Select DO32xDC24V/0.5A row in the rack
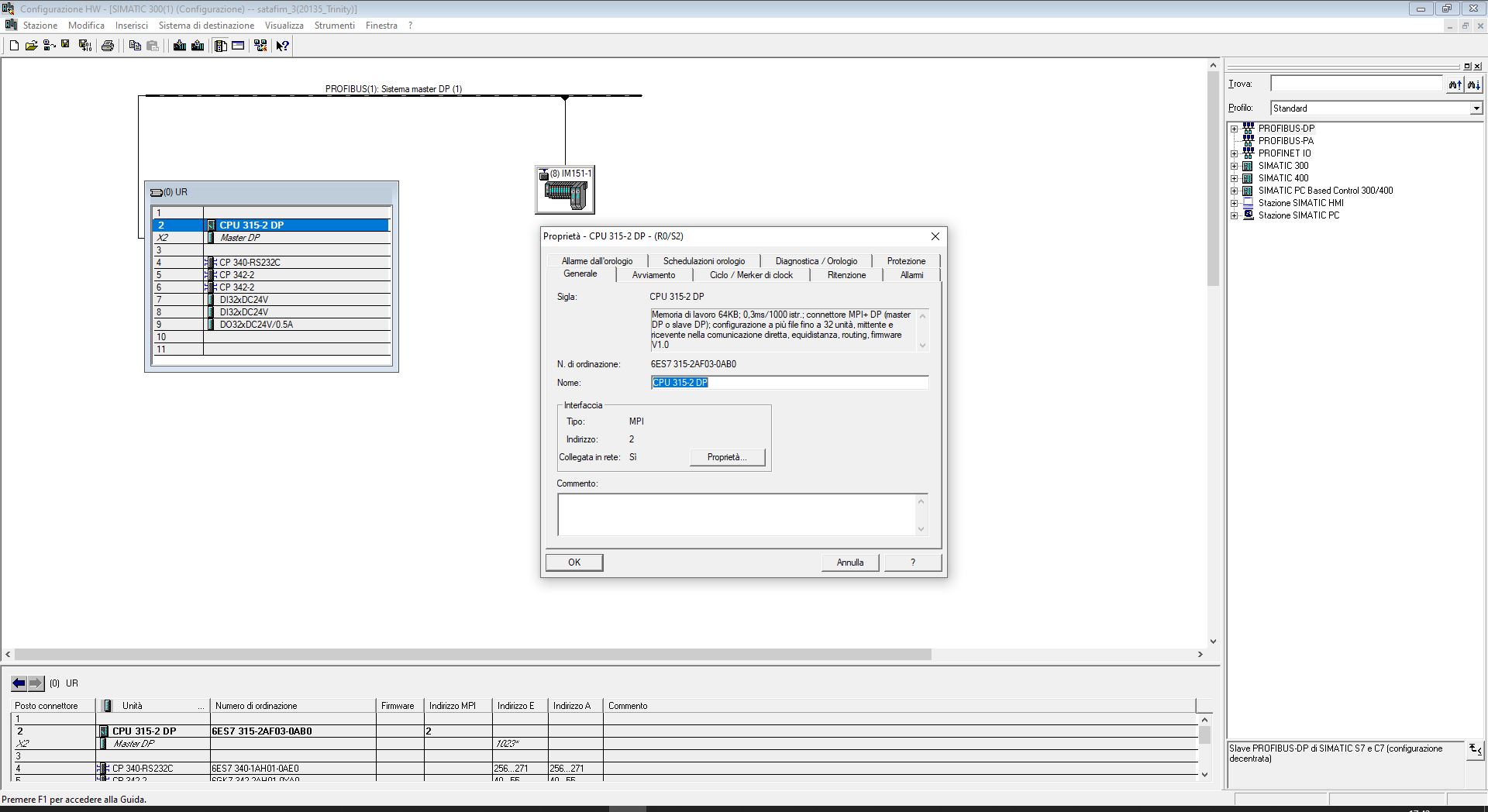1488x812 pixels. [271, 325]
